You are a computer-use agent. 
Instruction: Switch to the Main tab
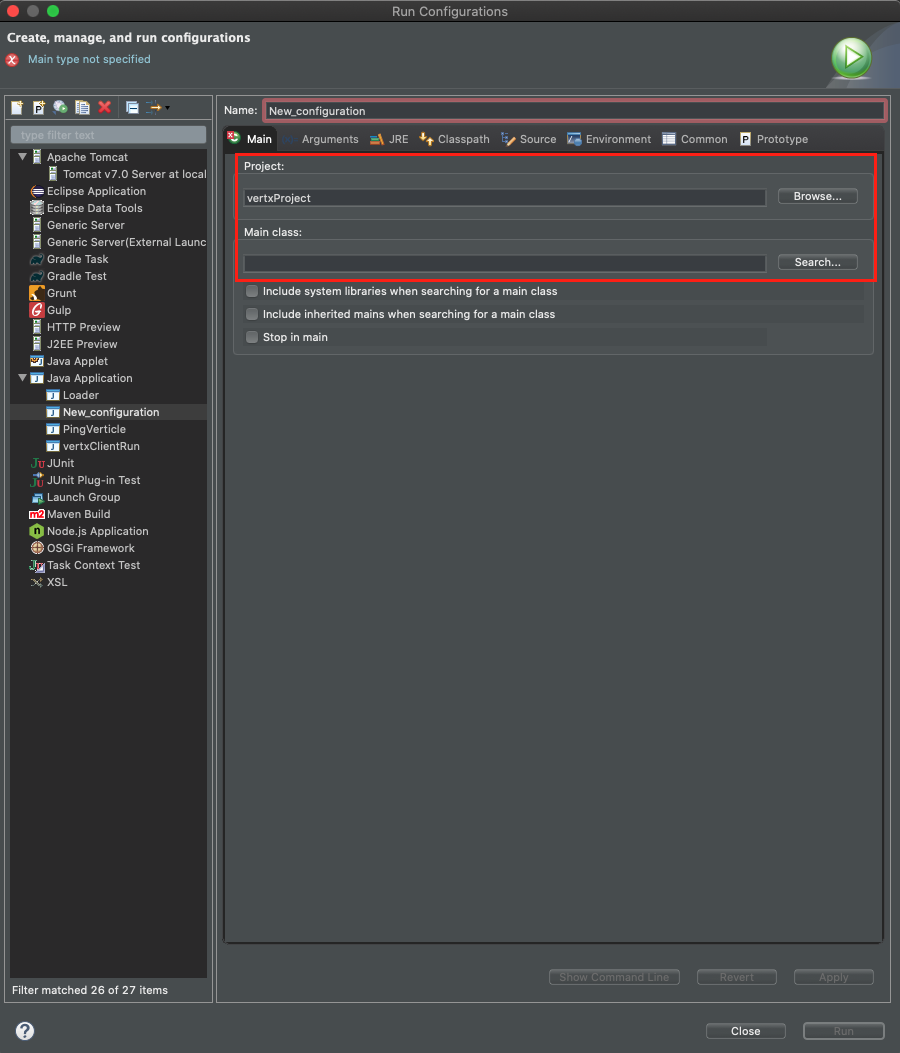pyautogui.click(x=250, y=138)
